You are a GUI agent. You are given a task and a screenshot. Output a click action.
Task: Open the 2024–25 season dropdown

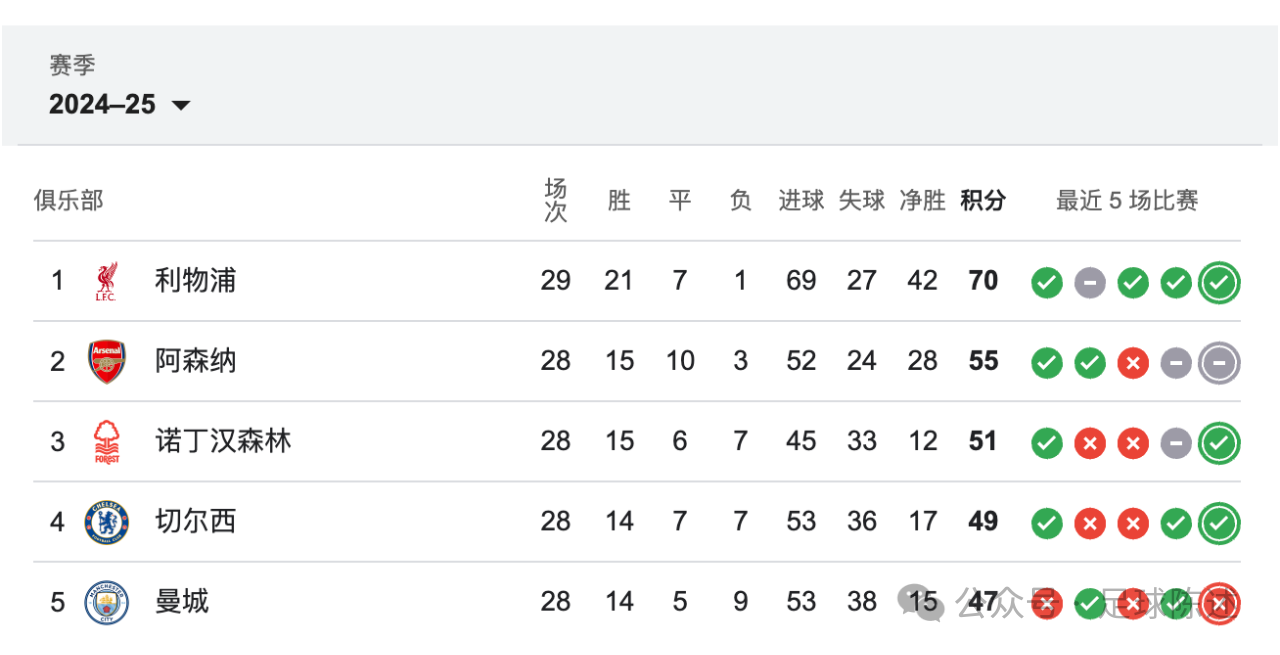point(120,104)
